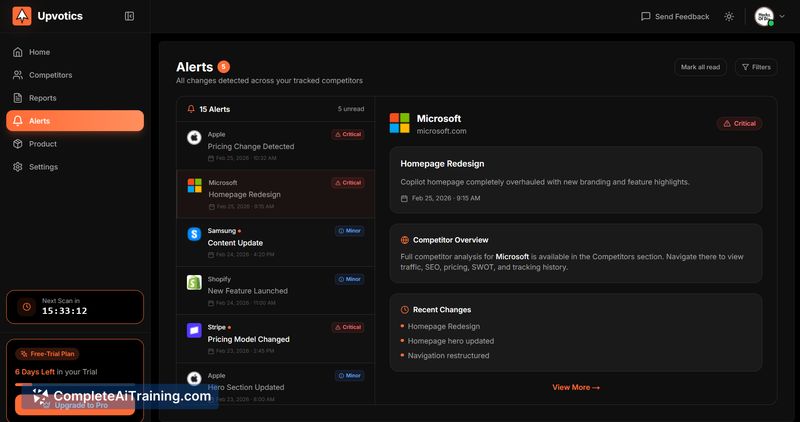Select Stripe Pricing Model Changed alert
800x422 pixels.
[275, 339]
